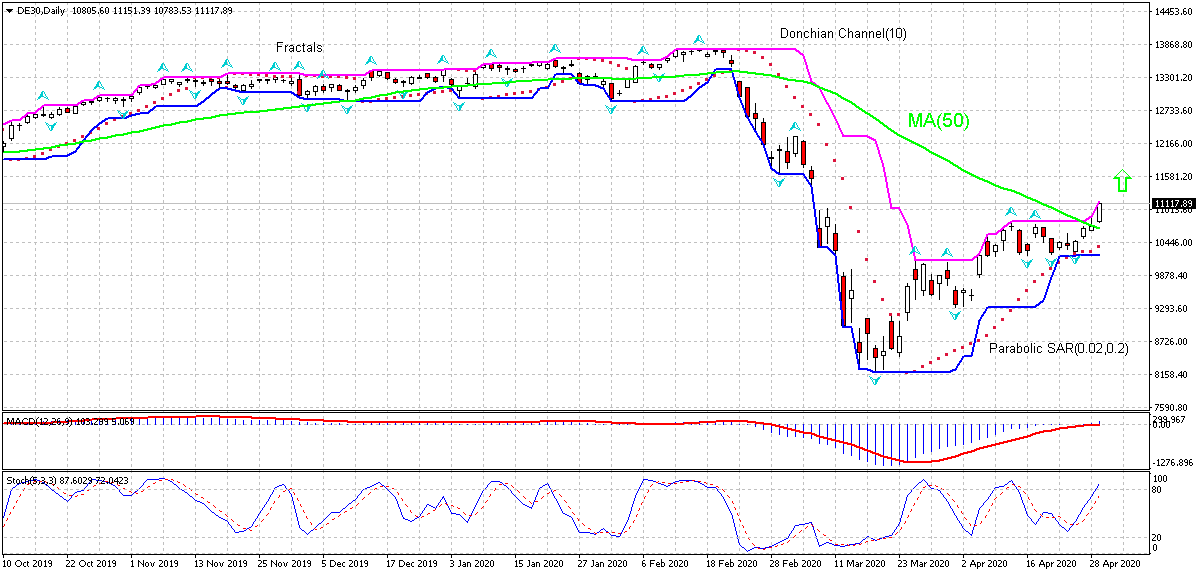Image resolution: width=1200 pixels, height=575 pixels.
Task: Select the 11 Mar 2020 date marker
Action: pos(859,564)
